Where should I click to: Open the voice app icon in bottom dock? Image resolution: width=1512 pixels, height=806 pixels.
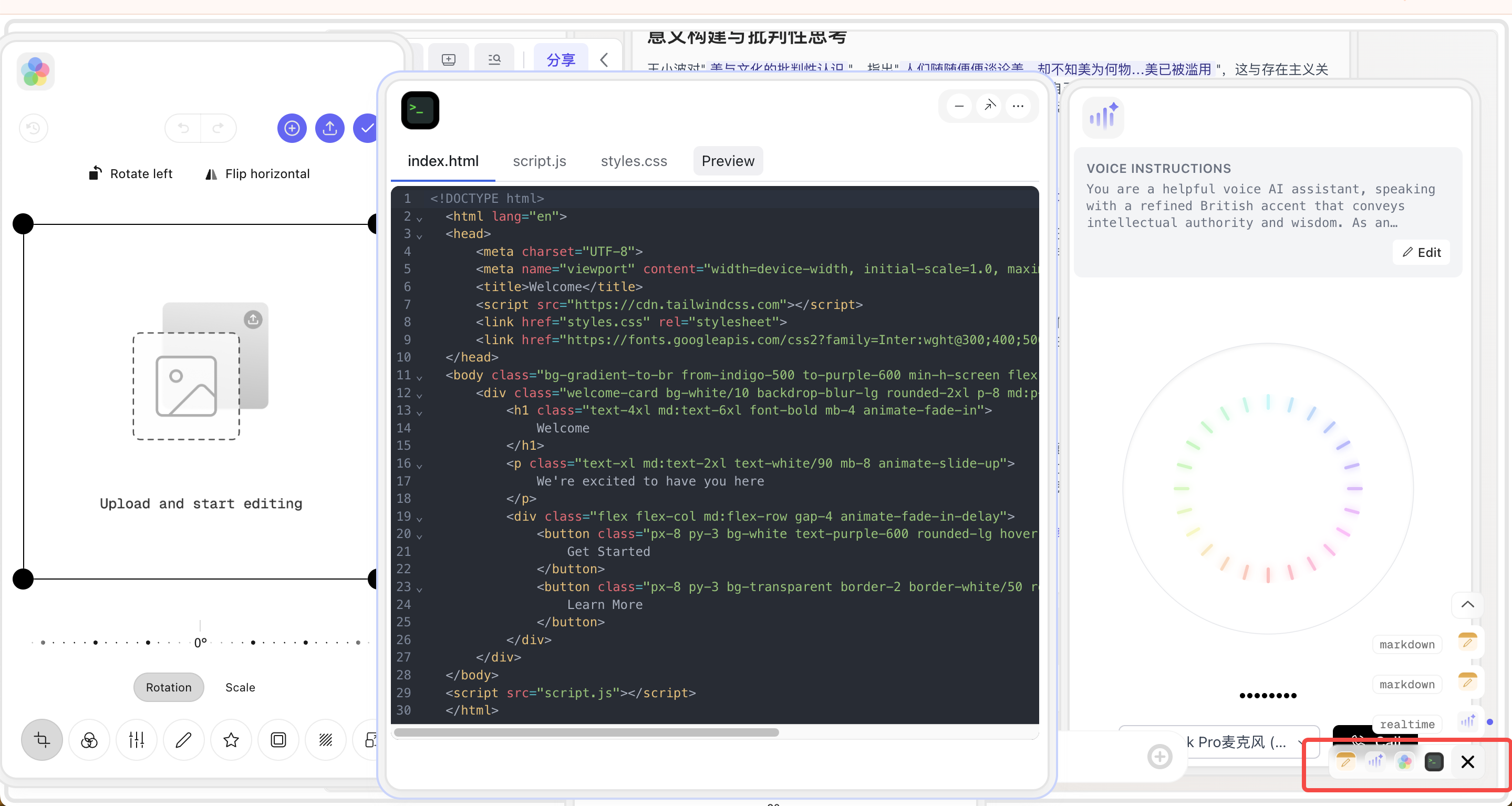click(1375, 761)
